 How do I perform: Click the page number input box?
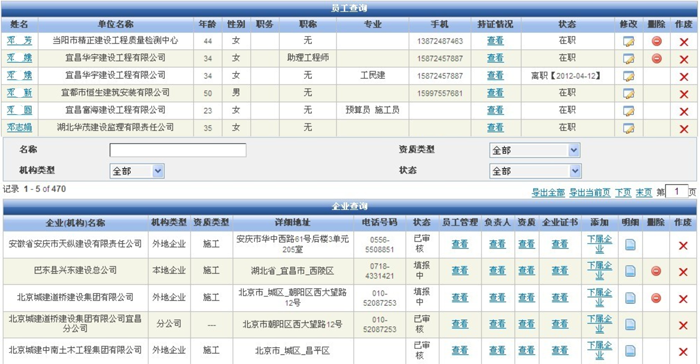(676, 192)
